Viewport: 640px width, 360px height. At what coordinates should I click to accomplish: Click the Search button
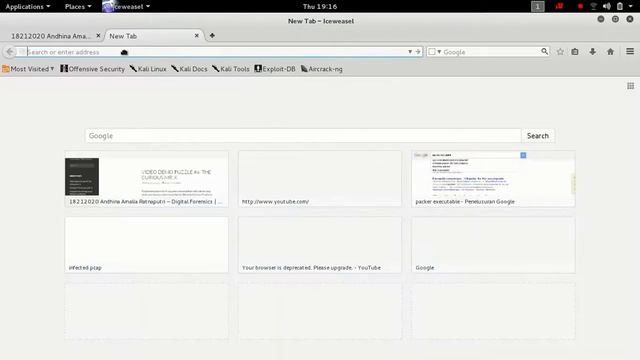[538, 136]
